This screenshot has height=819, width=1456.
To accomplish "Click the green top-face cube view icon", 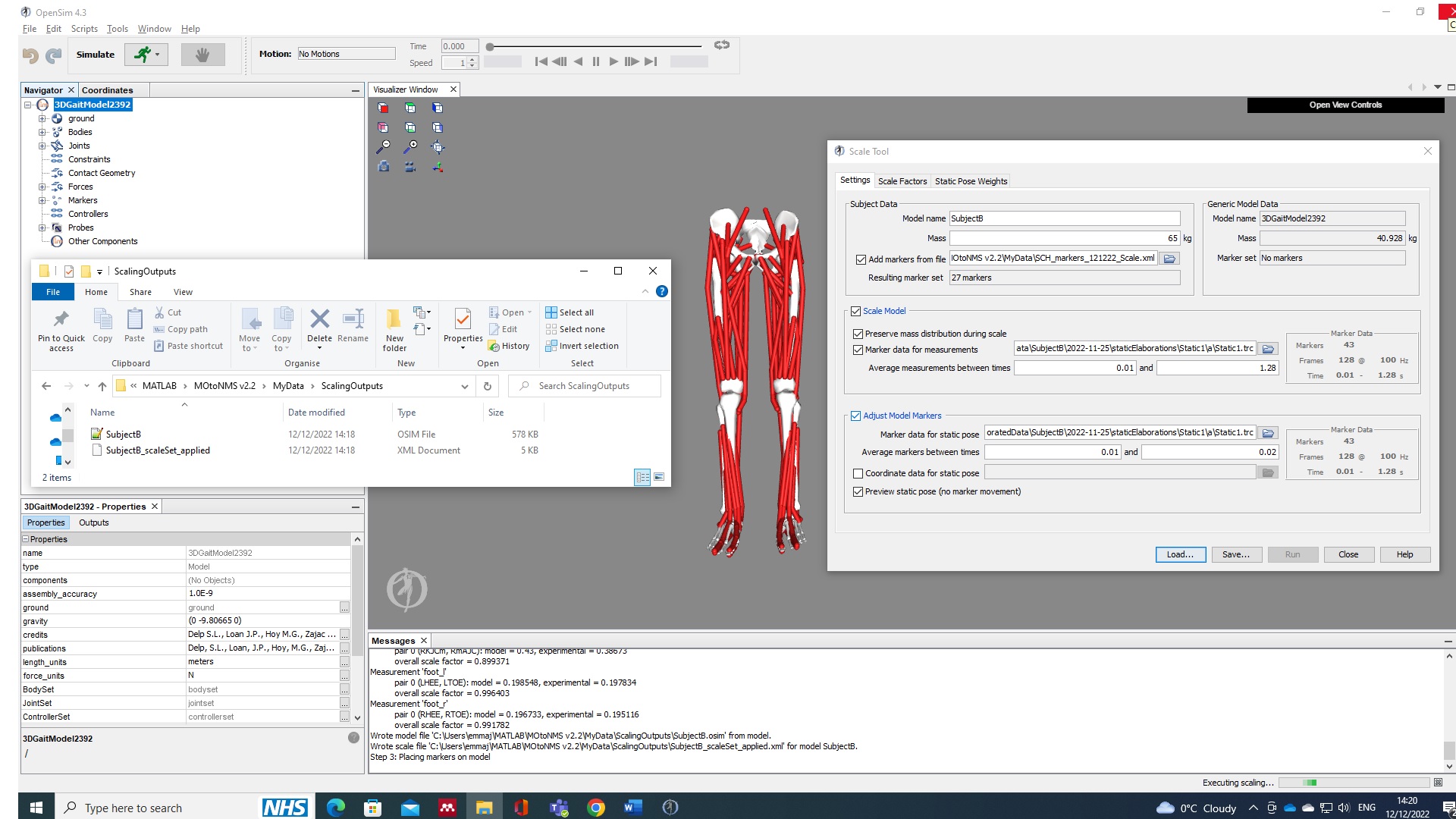I will click(410, 108).
